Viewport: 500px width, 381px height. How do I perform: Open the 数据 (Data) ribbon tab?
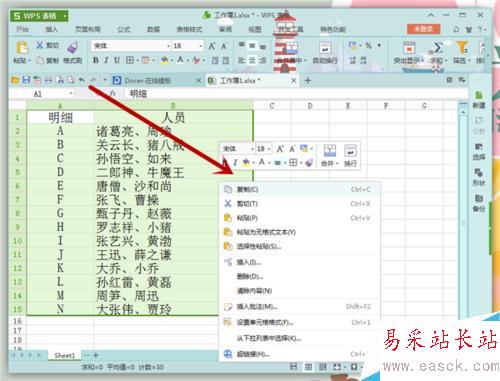coord(153,29)
